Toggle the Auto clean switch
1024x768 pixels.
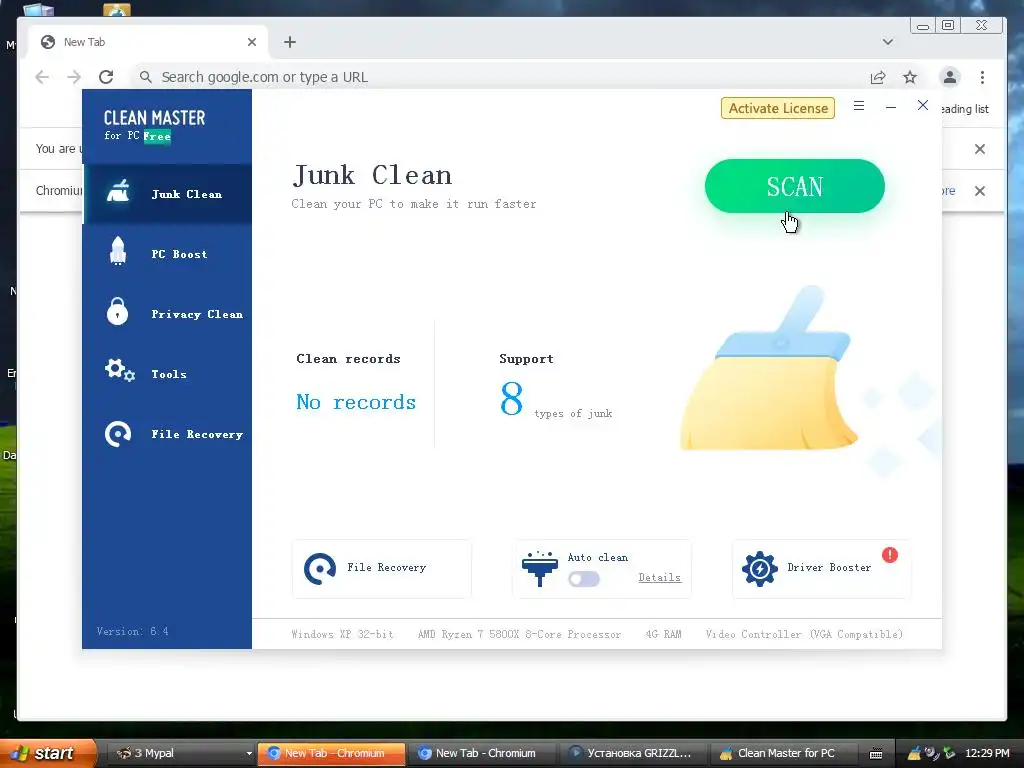[584, 579]
